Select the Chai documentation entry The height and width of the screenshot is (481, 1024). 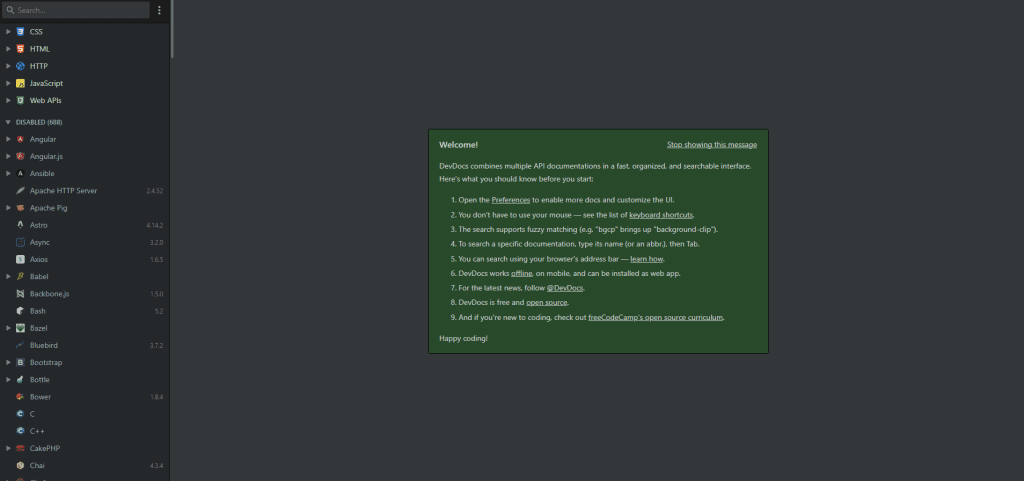85,466
